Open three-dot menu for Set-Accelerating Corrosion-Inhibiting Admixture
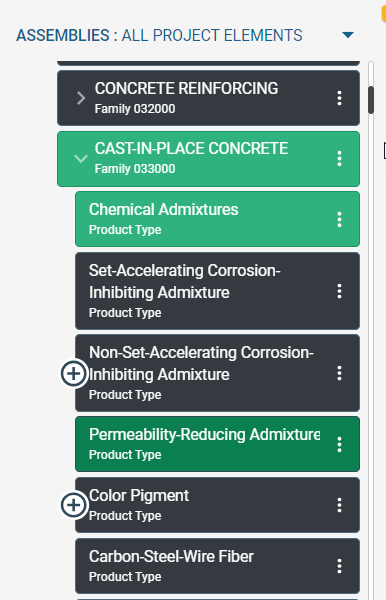Image resolution: width=386 pixels, height=600 pixels. pos(339,291)
